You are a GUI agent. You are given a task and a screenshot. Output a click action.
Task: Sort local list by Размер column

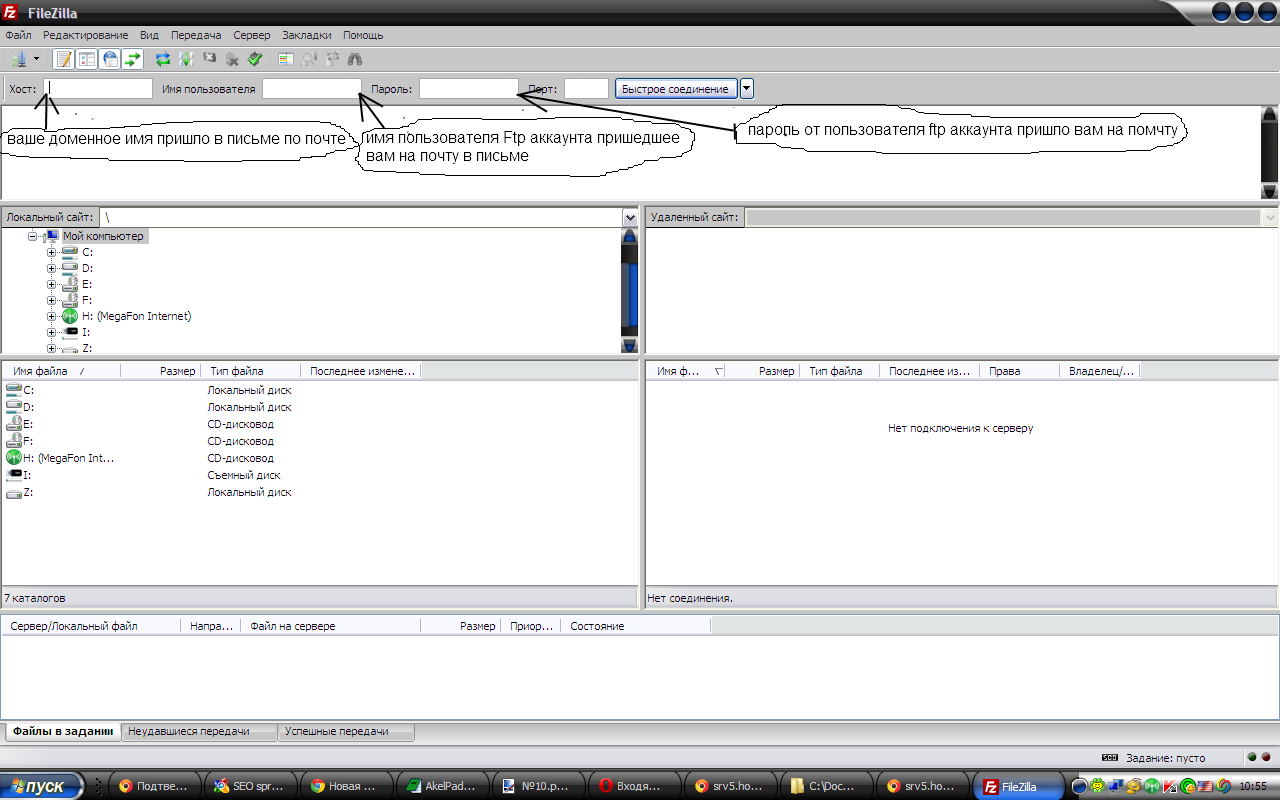tap(161, 371)
